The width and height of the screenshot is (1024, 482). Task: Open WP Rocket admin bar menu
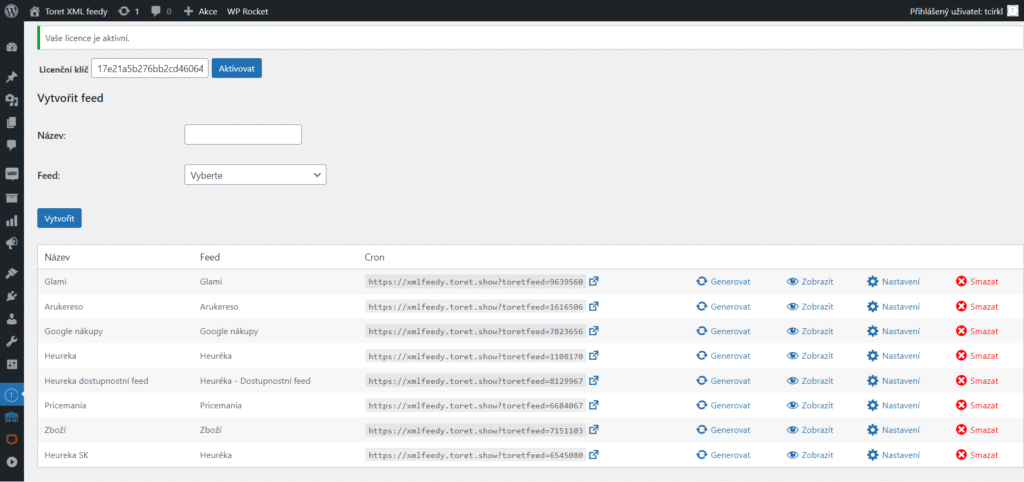pyautogui.click(x=248, y=11)
